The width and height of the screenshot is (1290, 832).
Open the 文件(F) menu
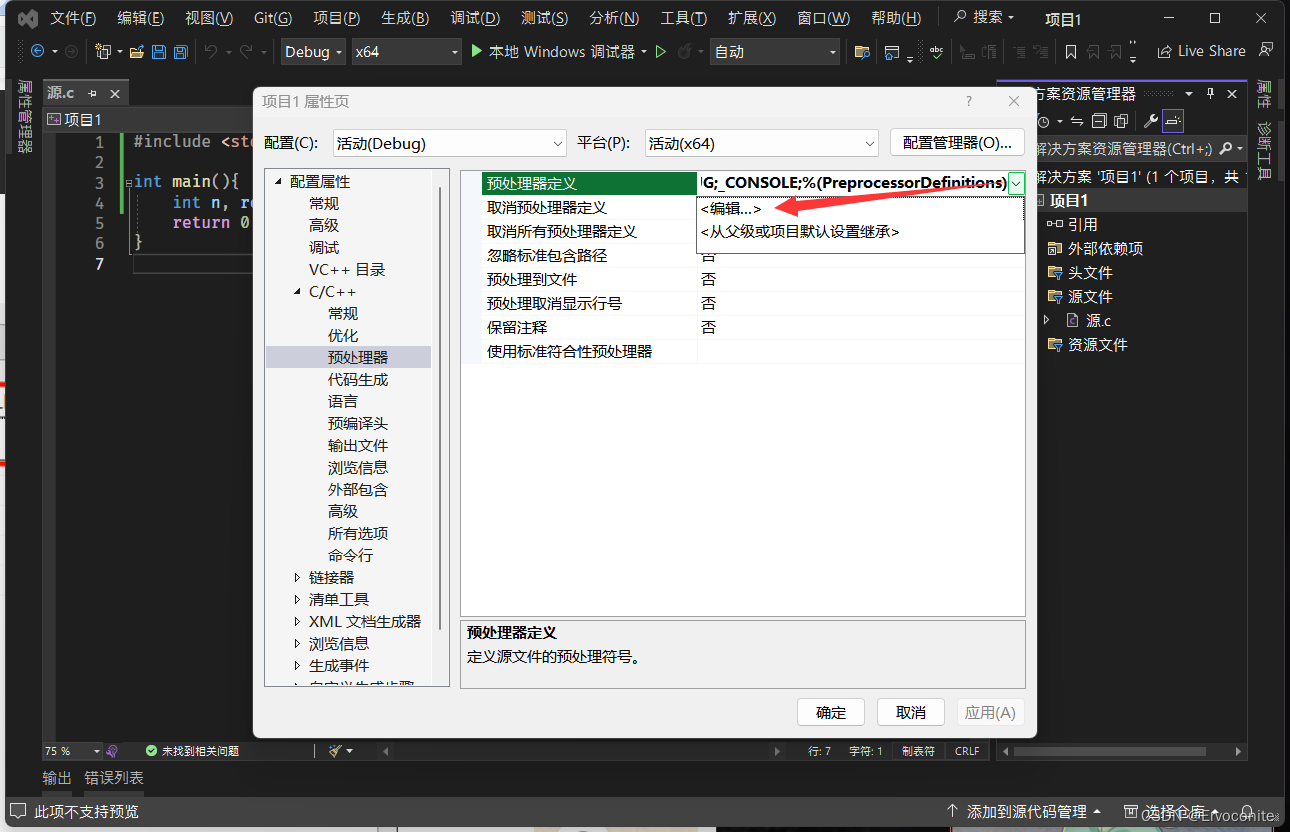click(x=74, y=18)
